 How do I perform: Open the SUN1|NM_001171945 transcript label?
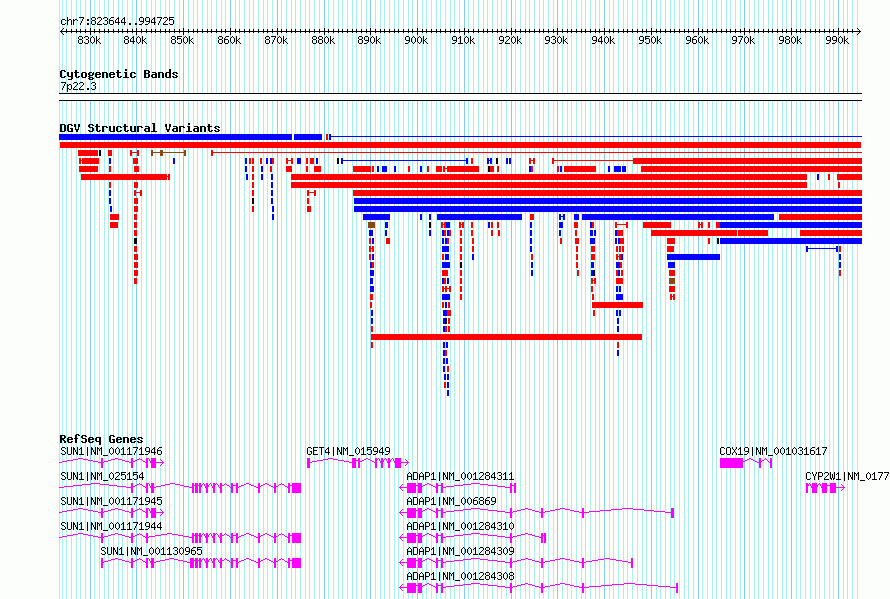111,501
